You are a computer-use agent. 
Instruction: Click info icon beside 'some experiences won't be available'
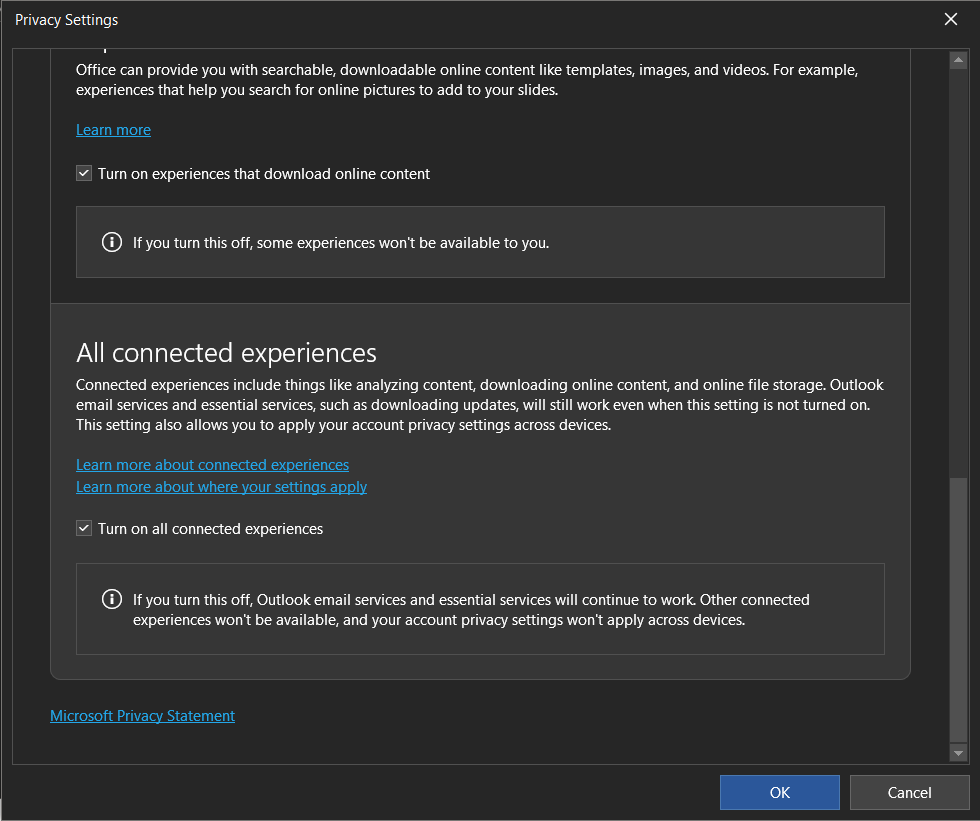(112, 242)
